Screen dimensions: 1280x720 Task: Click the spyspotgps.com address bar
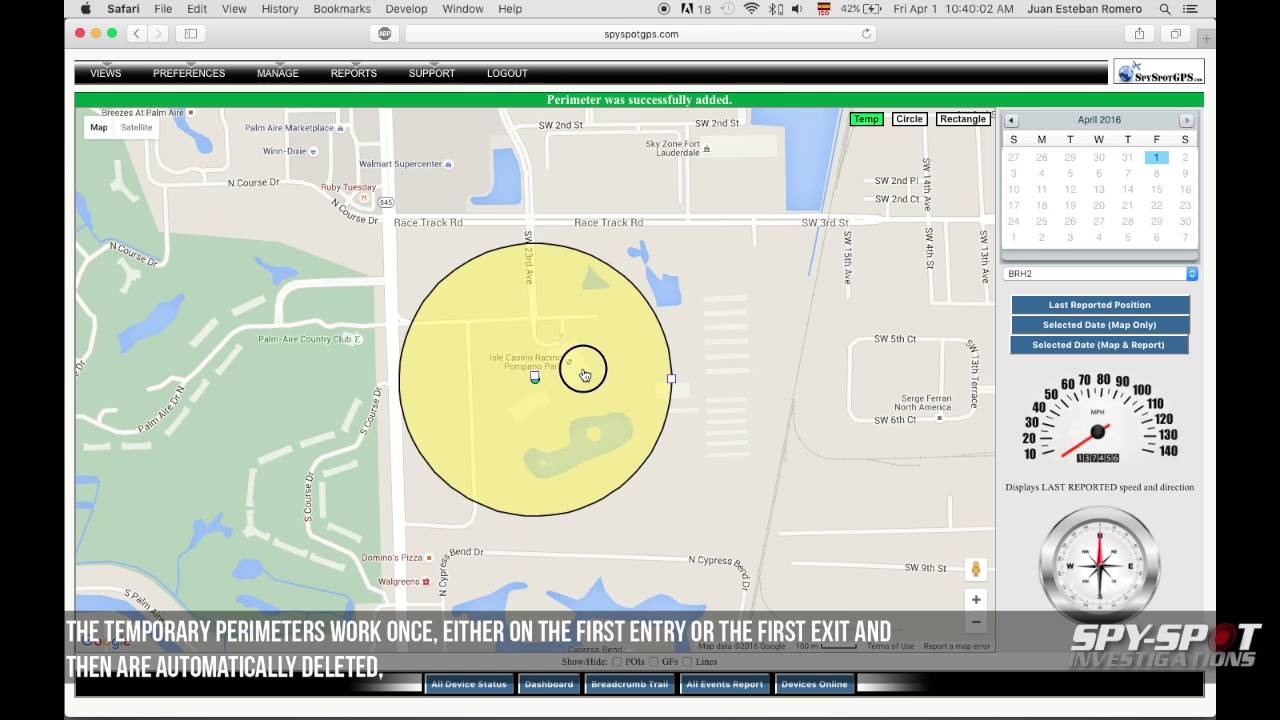click(x=641, y=34)
